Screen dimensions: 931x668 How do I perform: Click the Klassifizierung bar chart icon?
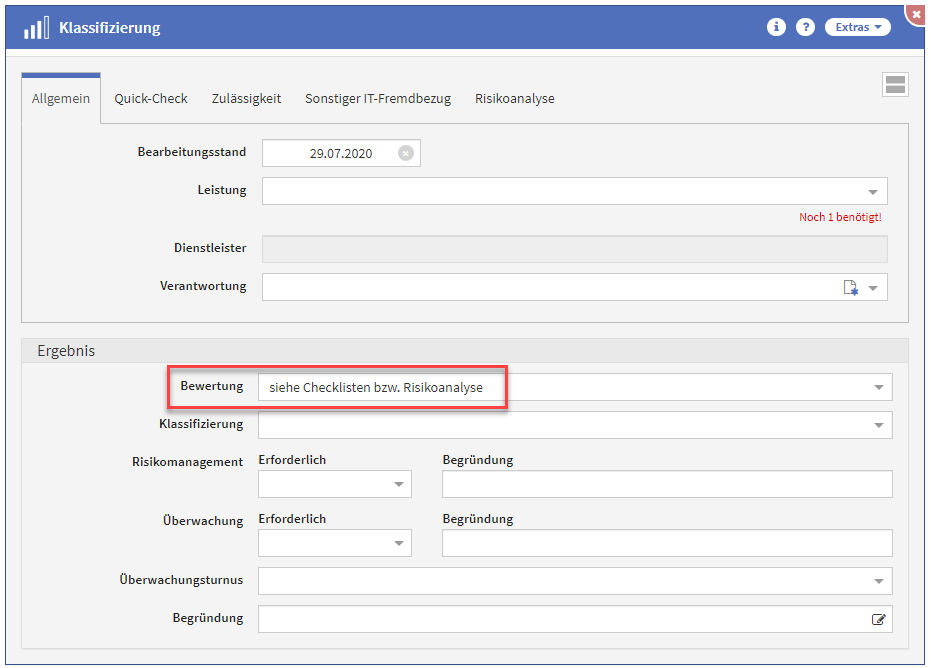pos(36,27)
